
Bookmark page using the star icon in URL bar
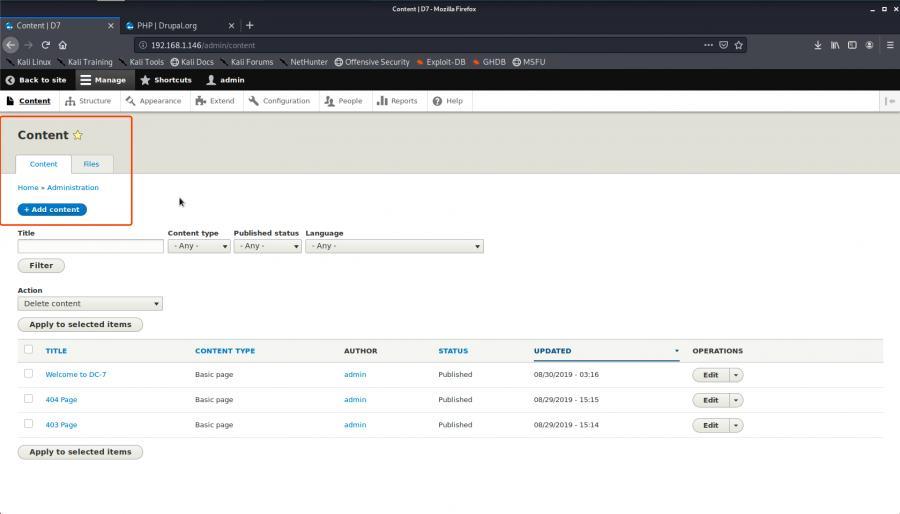pyautogui.click(x=739, y=45)
